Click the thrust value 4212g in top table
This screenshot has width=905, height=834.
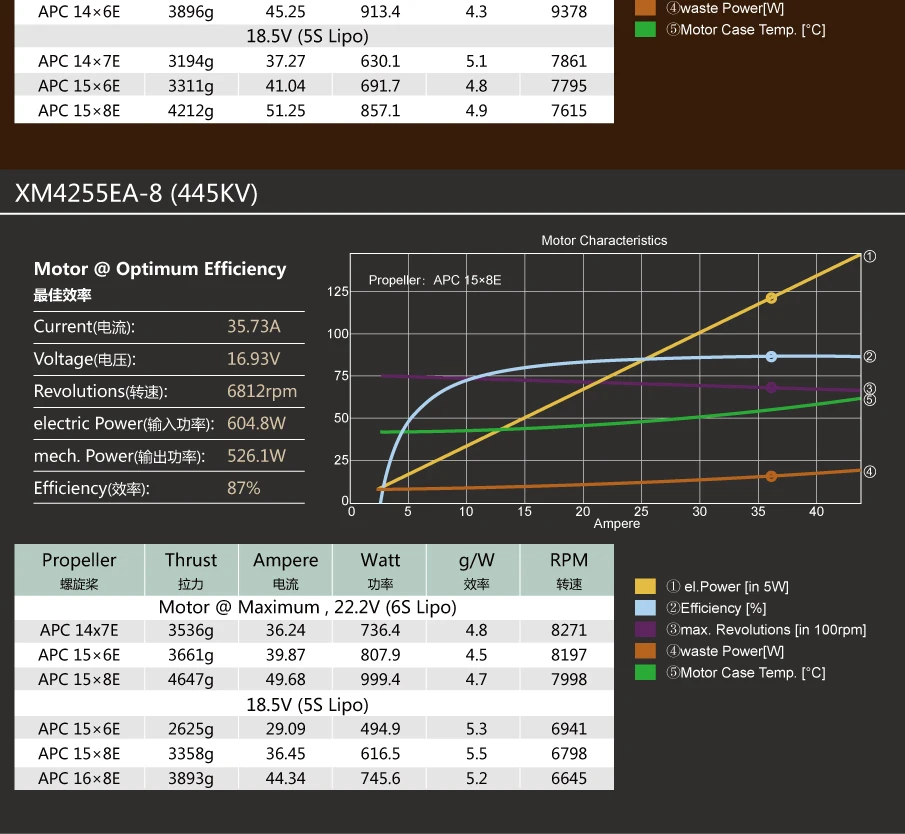tap(191, 110)
